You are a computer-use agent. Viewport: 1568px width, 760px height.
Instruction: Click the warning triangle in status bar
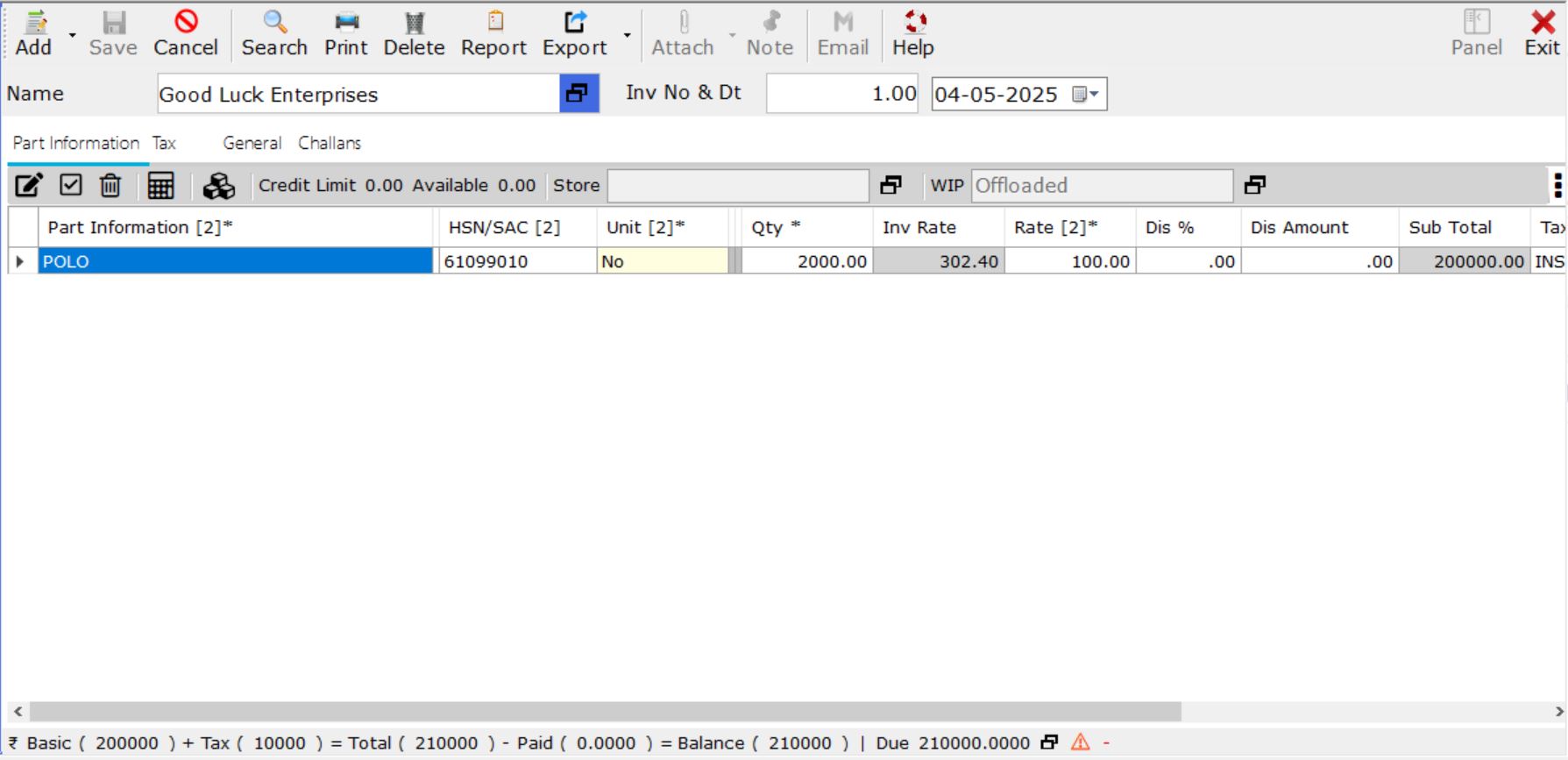(x=1080, y=742)
